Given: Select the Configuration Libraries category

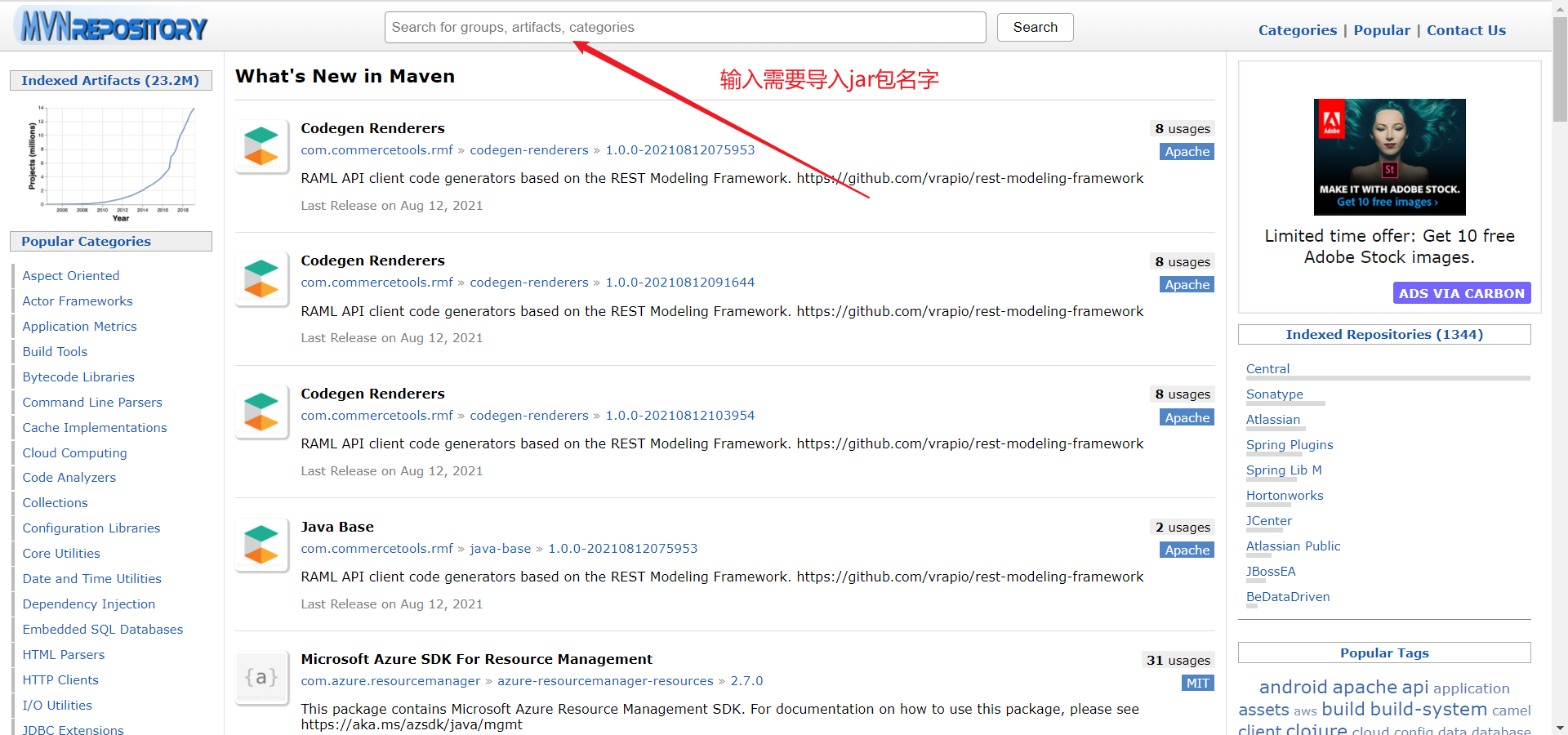Looking at the screenshot, I should pos(91,528).
